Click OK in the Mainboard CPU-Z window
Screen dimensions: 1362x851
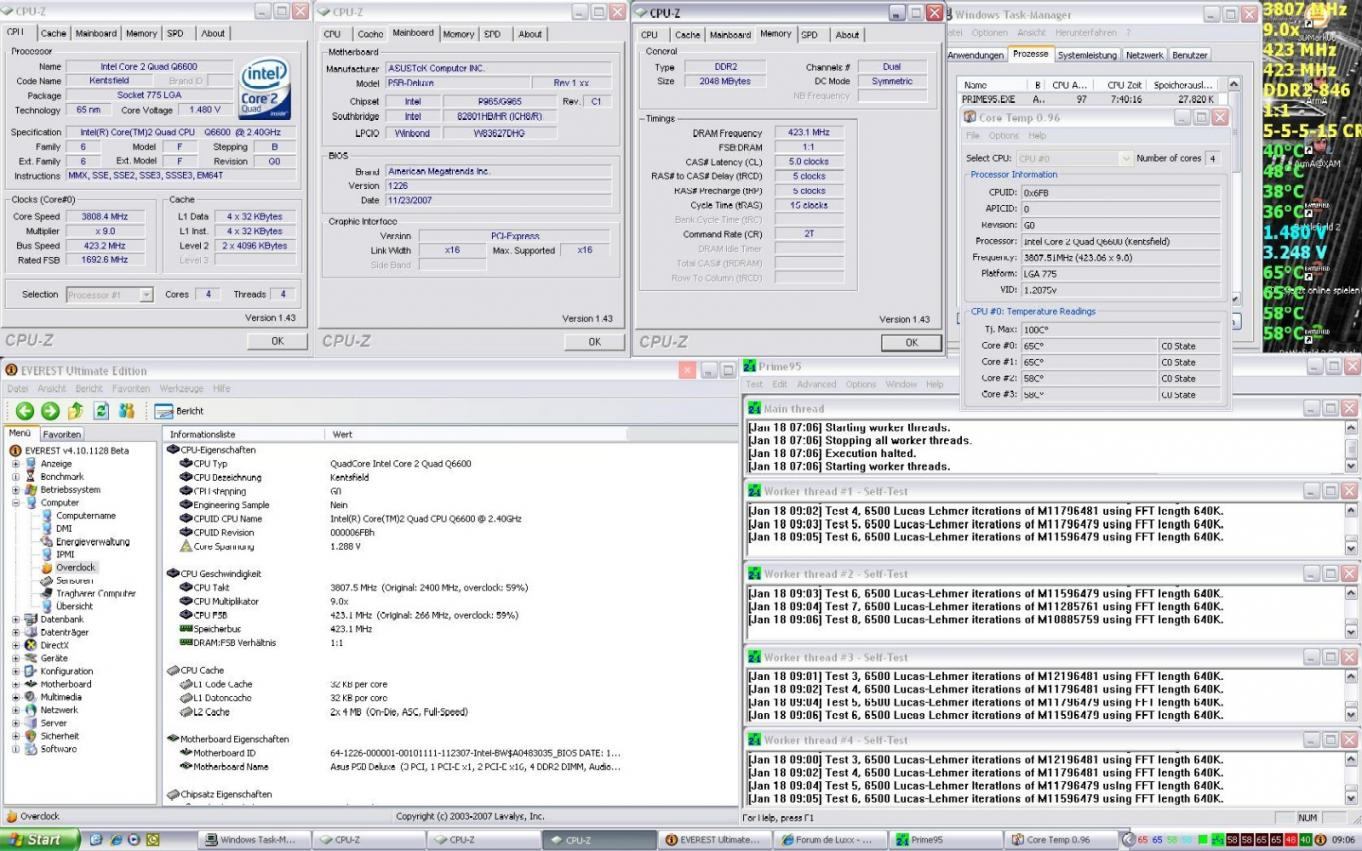click(x=594, y=342)
